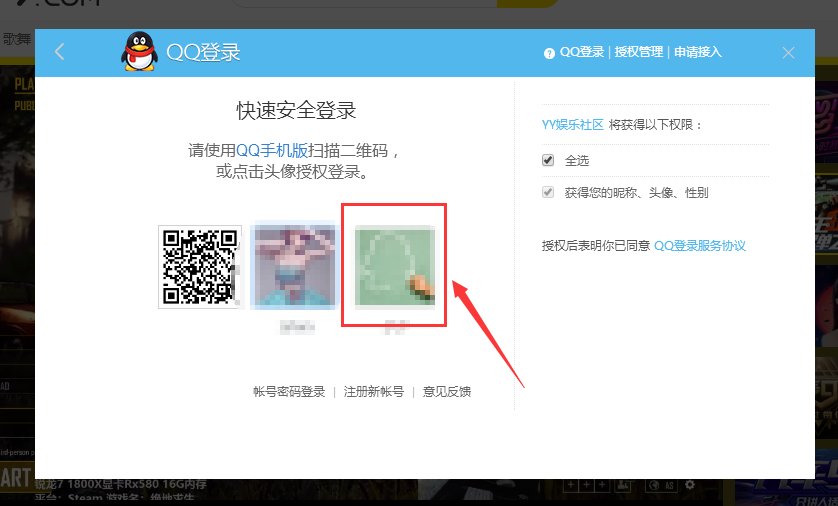Toggle the 获得您的昵称、头像、性别 checkbox
The height and width of the screenshot is (506, 838).
(548, 192)
